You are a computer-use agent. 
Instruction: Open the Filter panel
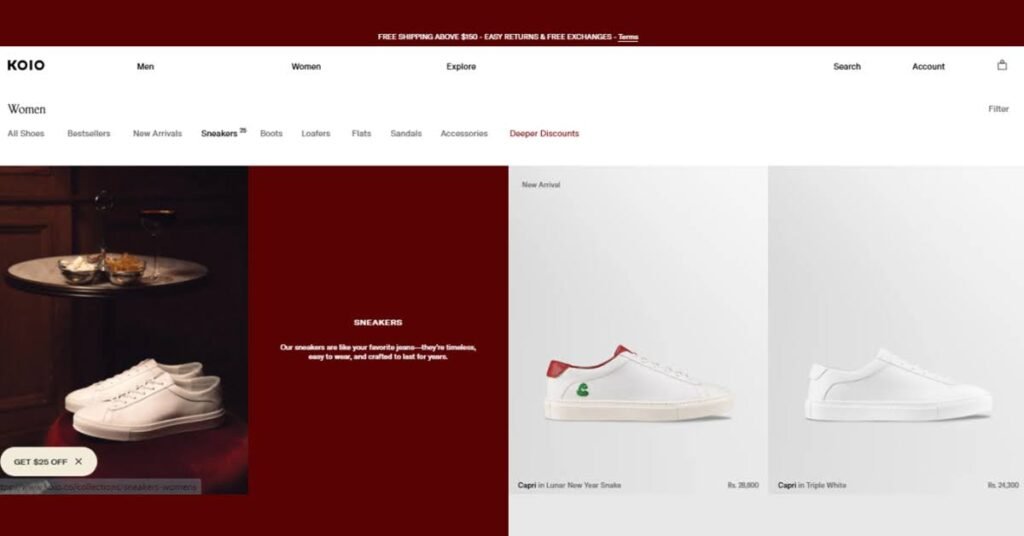tap(998, 109)
